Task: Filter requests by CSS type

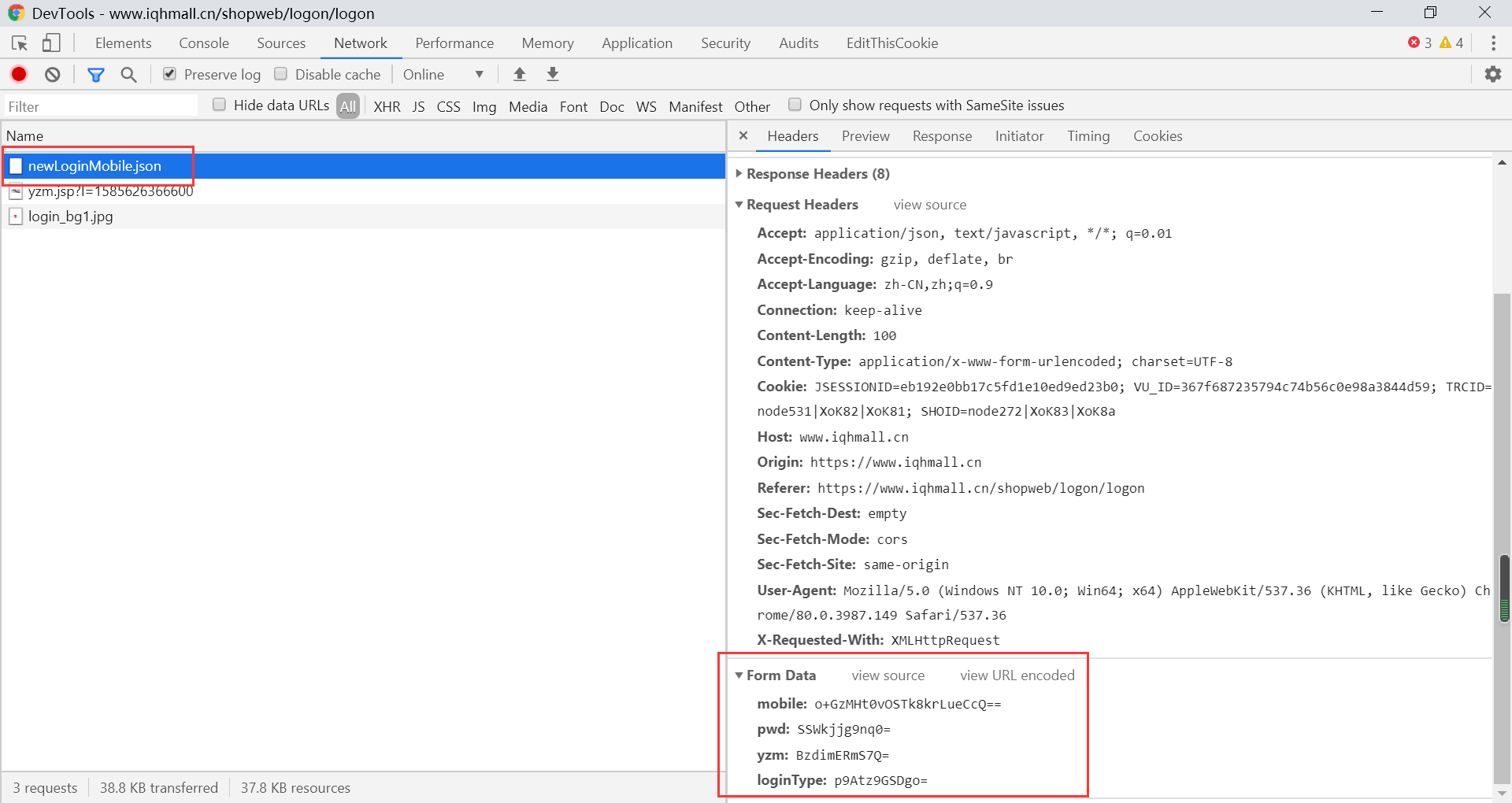Action: pos(449,106)
